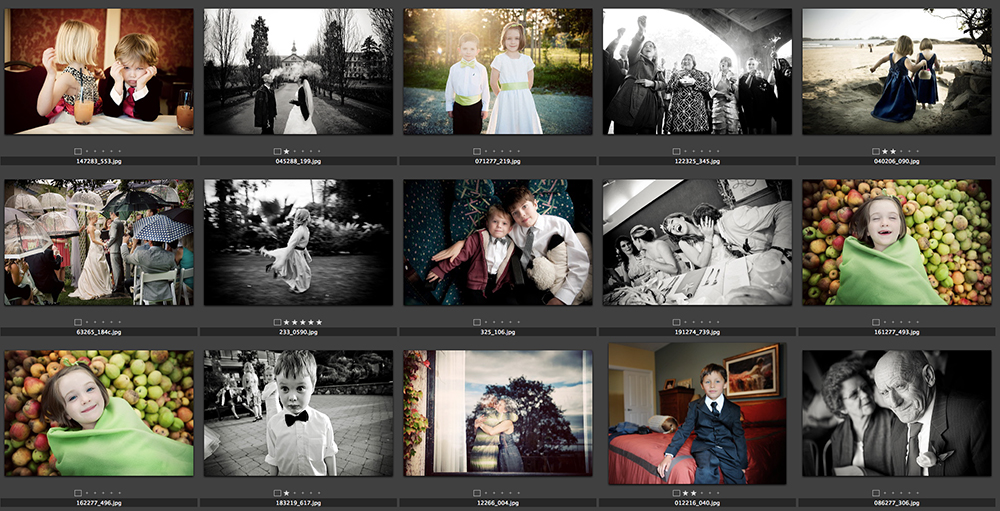1000x511 pixels.
Task: Click the second star under 040206_090.jpg
Action: coord(893,151)
